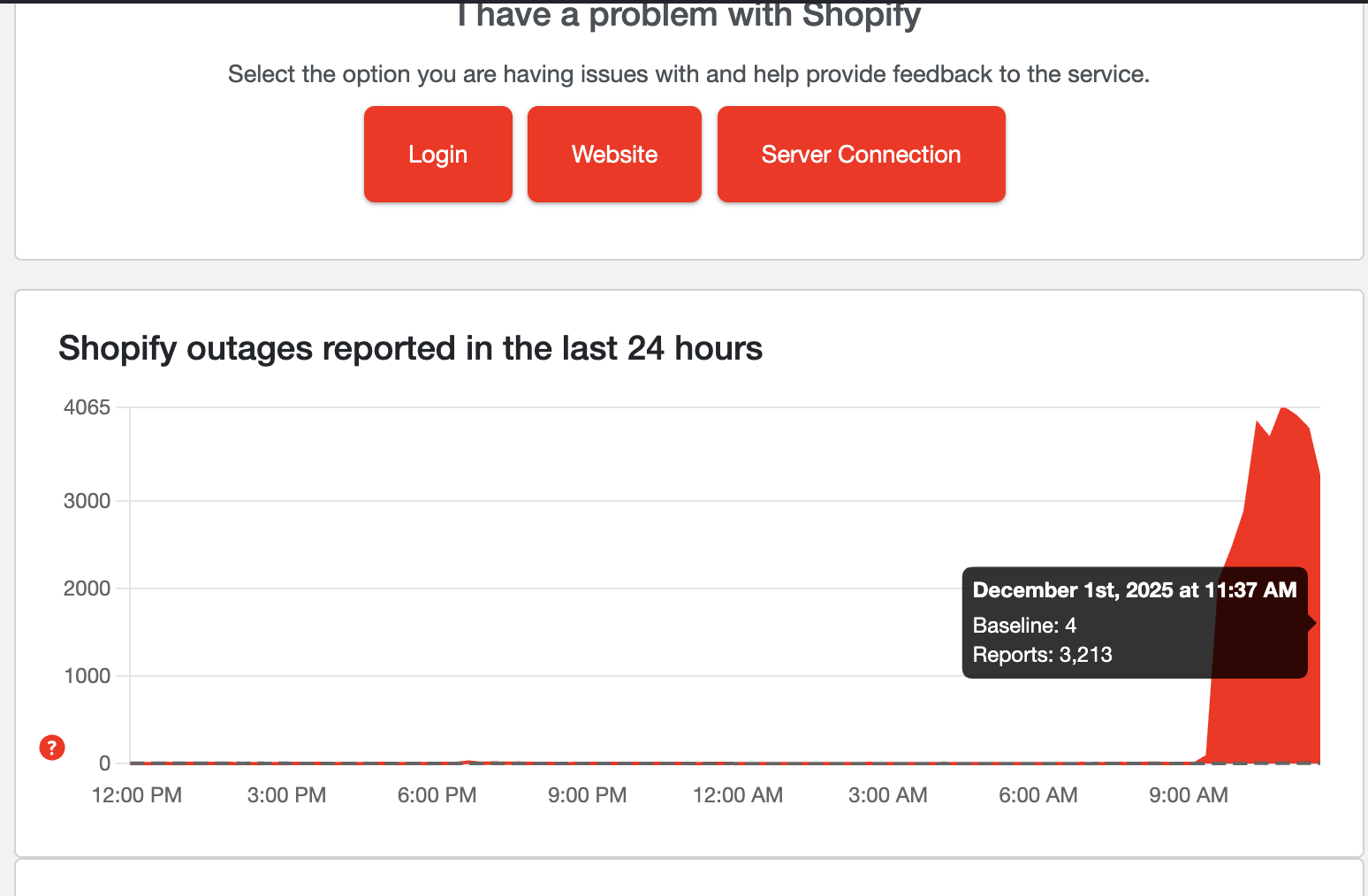Image resolution: width=1368 pixels, height=896 pixels.
Task: Report a Server Connection problem
Action: click(860, 154)
